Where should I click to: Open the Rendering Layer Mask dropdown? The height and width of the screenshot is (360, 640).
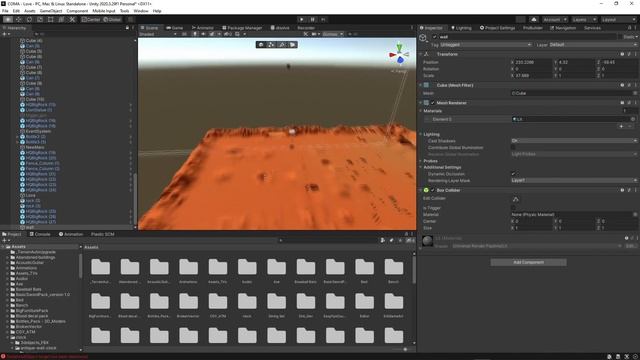[x=573, y=180]
